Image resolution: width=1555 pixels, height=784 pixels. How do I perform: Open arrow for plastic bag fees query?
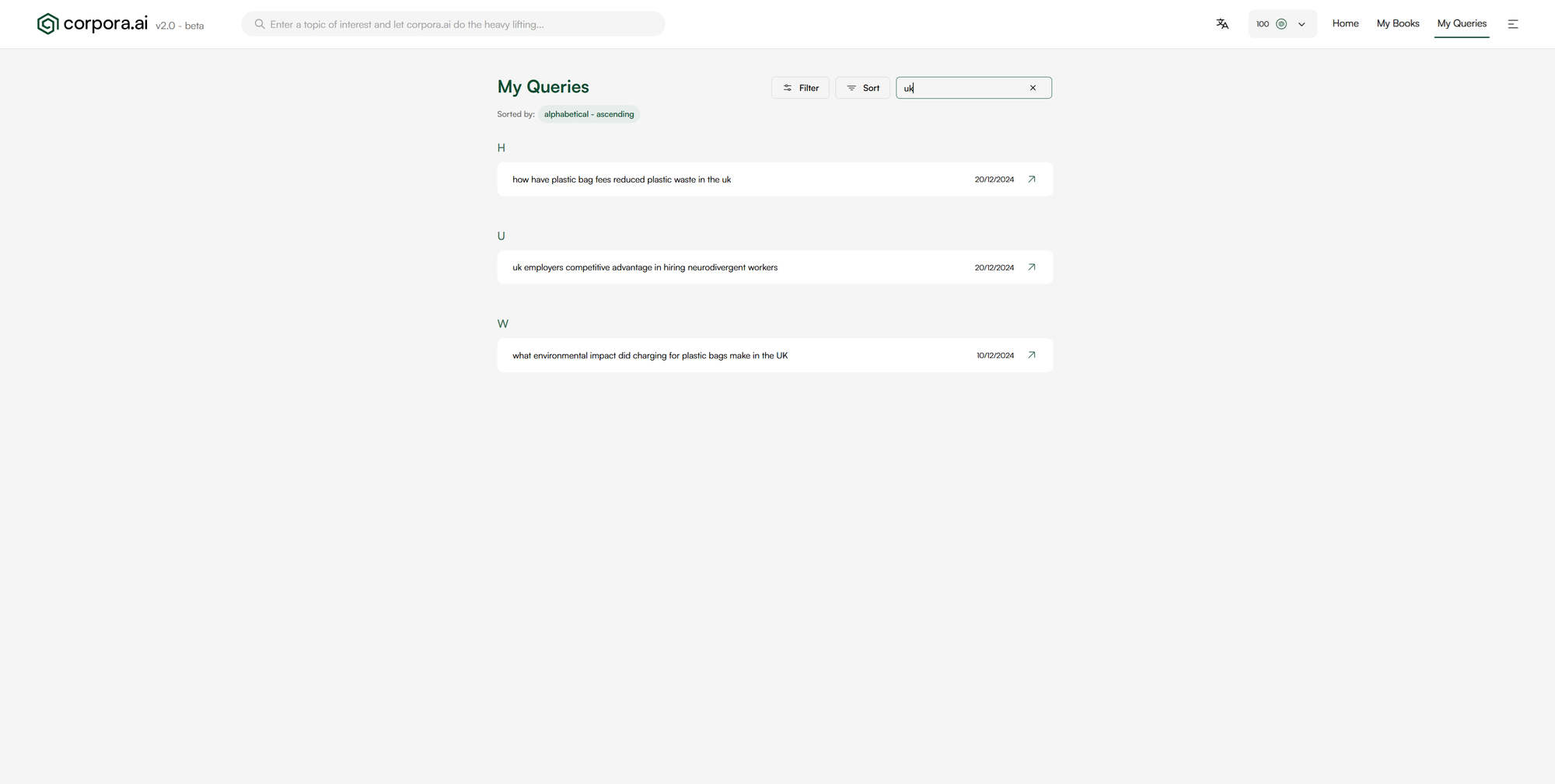pos(1032,179)
